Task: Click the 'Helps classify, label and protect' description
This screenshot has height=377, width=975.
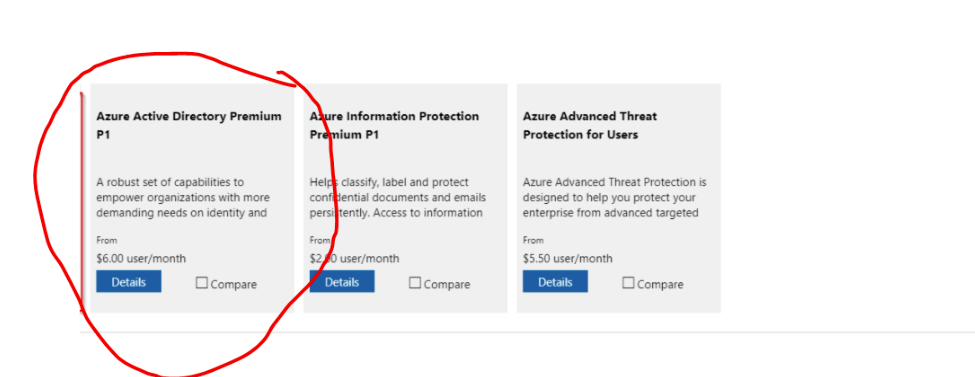Action: [398, 197]
